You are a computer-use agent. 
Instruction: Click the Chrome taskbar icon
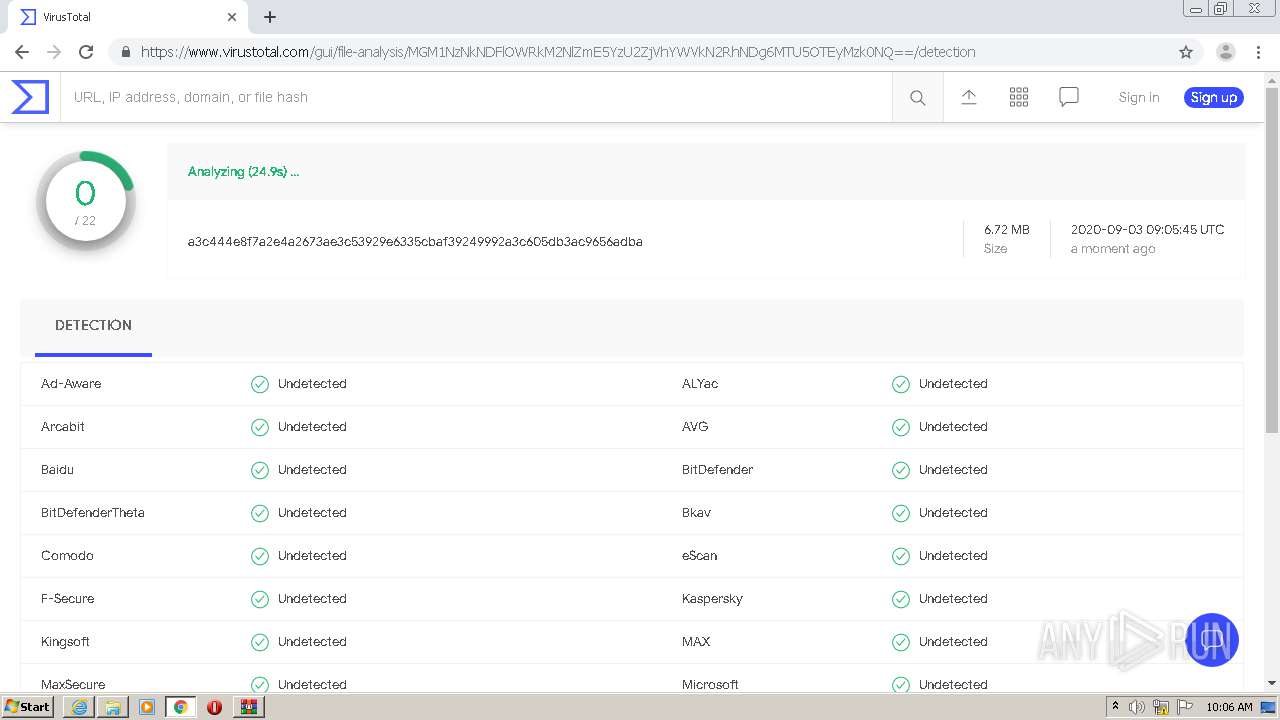coord(181,707)
